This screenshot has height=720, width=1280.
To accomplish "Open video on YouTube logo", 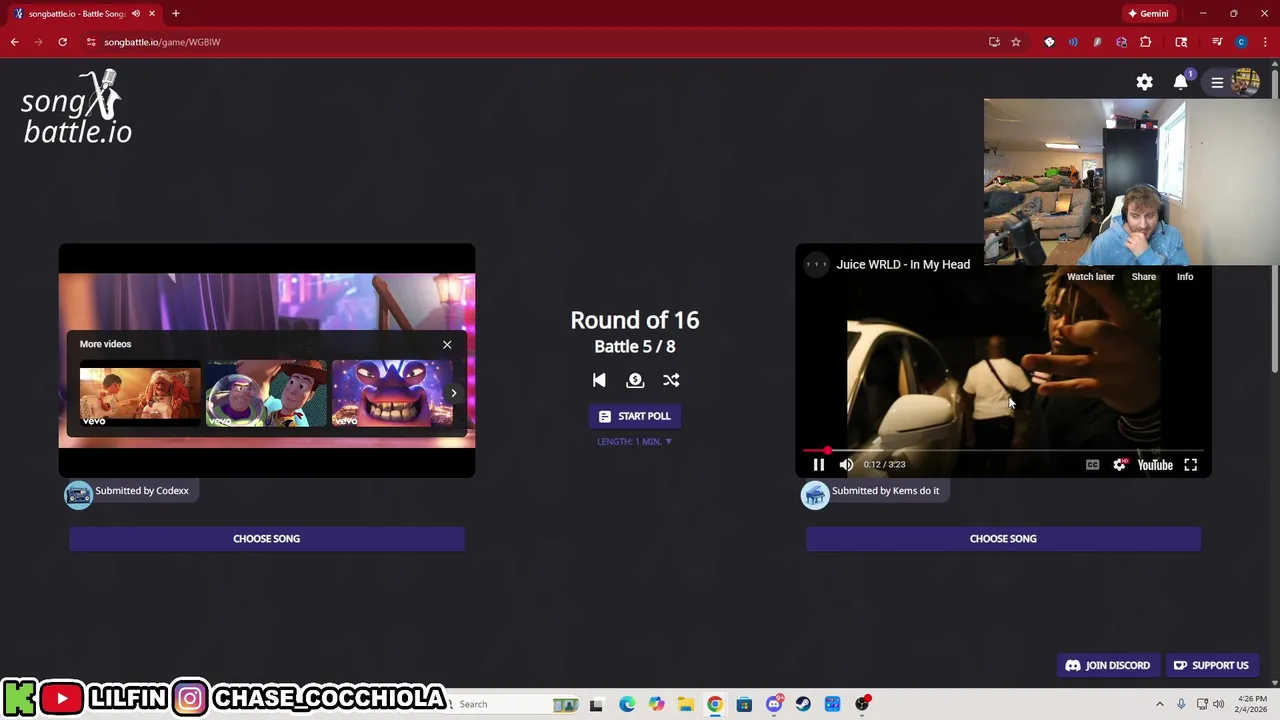I will (1155, 464).
